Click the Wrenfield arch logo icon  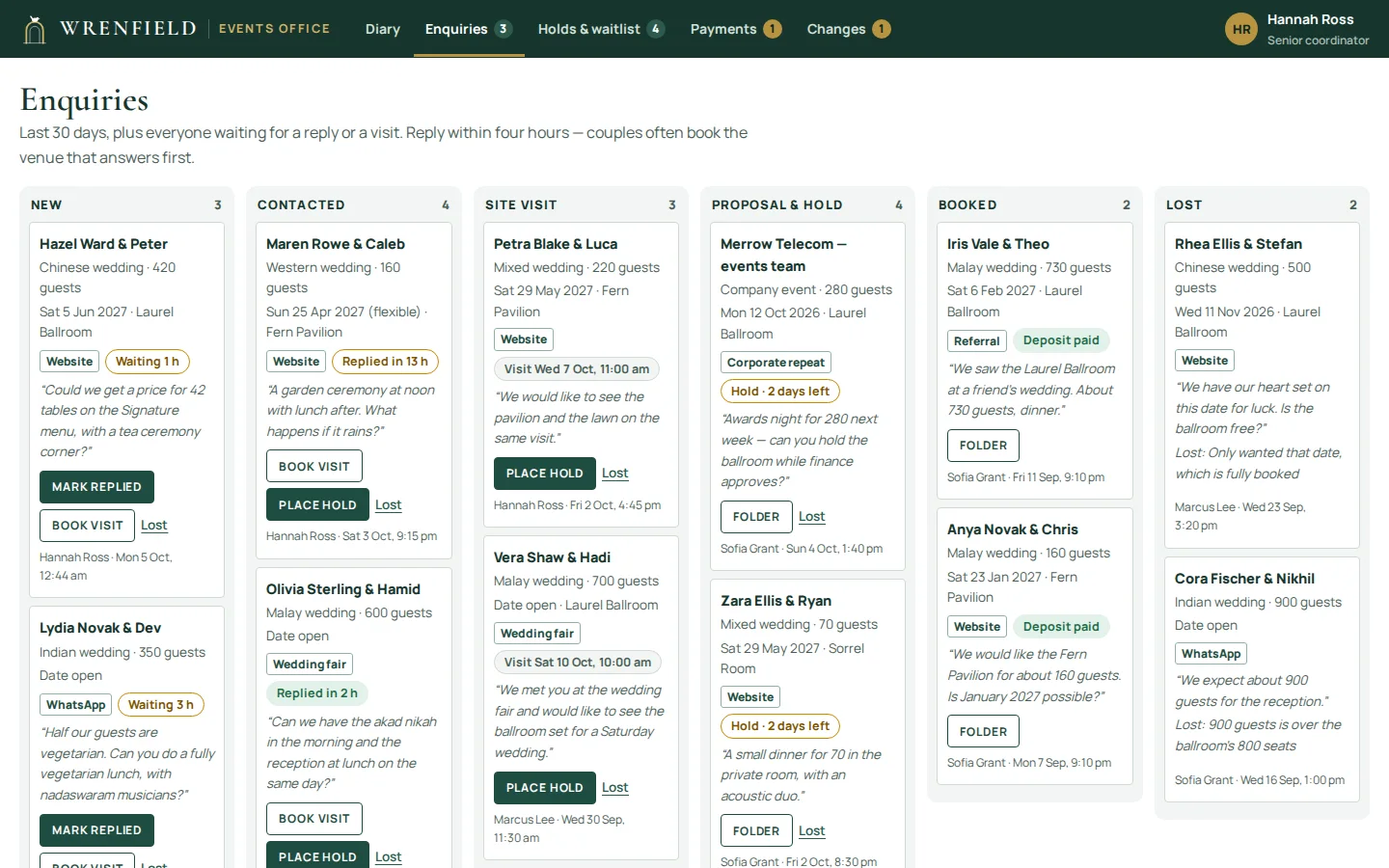pyautogui.click(x=35, y=30)
